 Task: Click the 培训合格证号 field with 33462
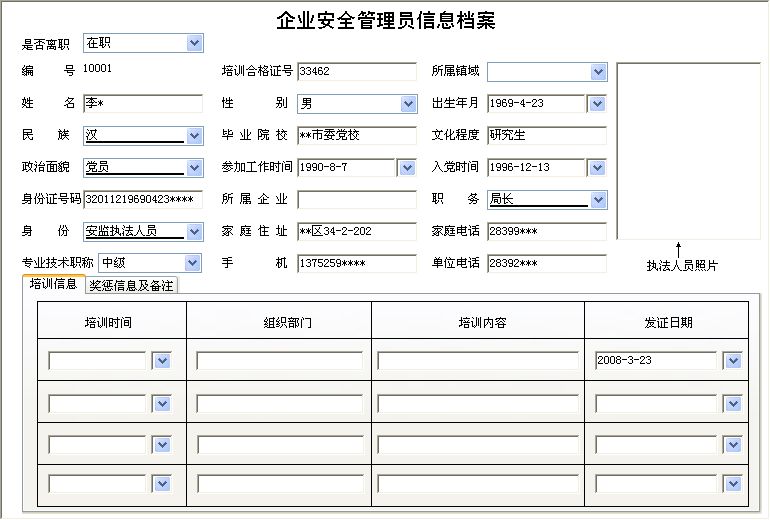[357, 72]
